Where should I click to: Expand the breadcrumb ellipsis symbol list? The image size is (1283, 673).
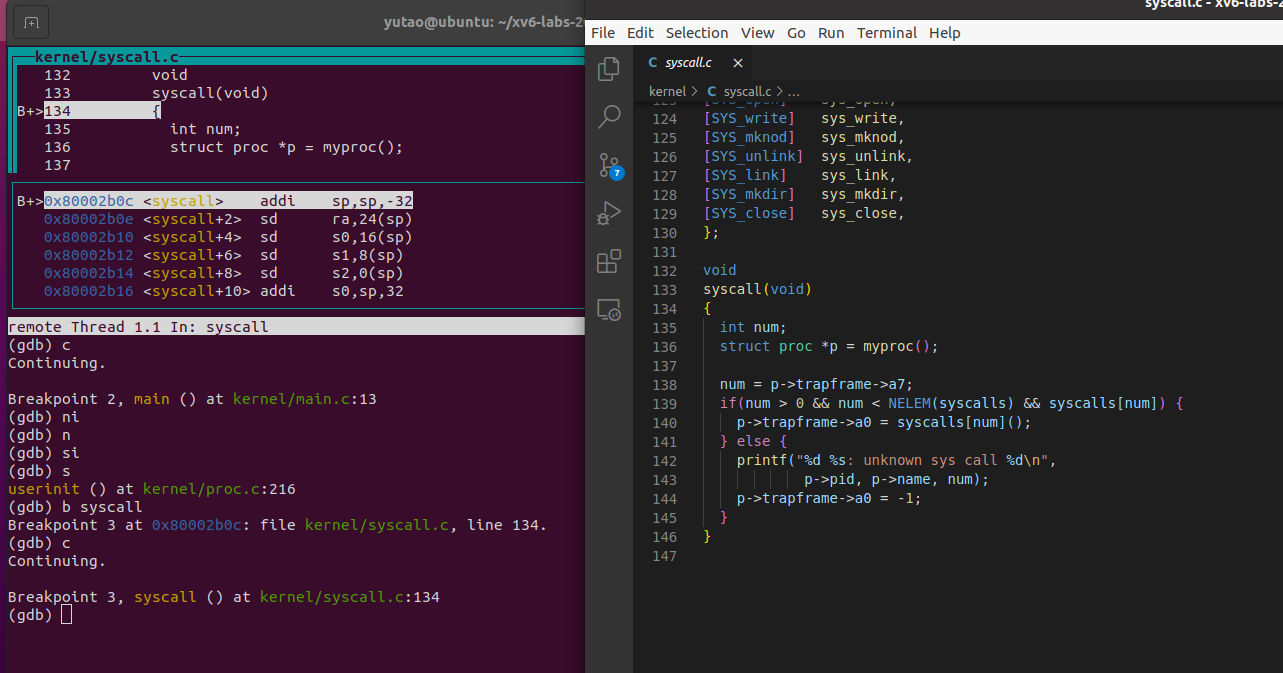(794, 91)
